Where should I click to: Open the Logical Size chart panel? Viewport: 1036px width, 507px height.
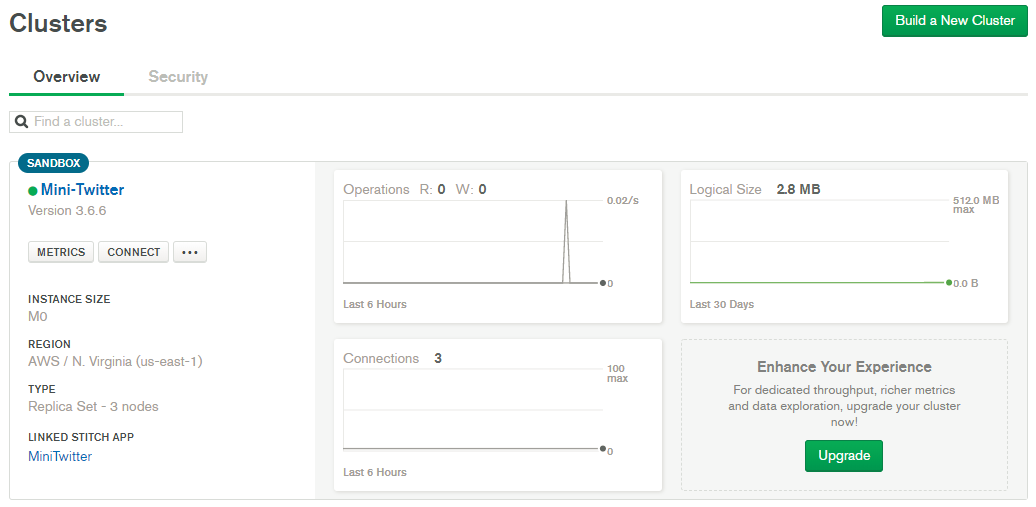(x=844, y=247)
